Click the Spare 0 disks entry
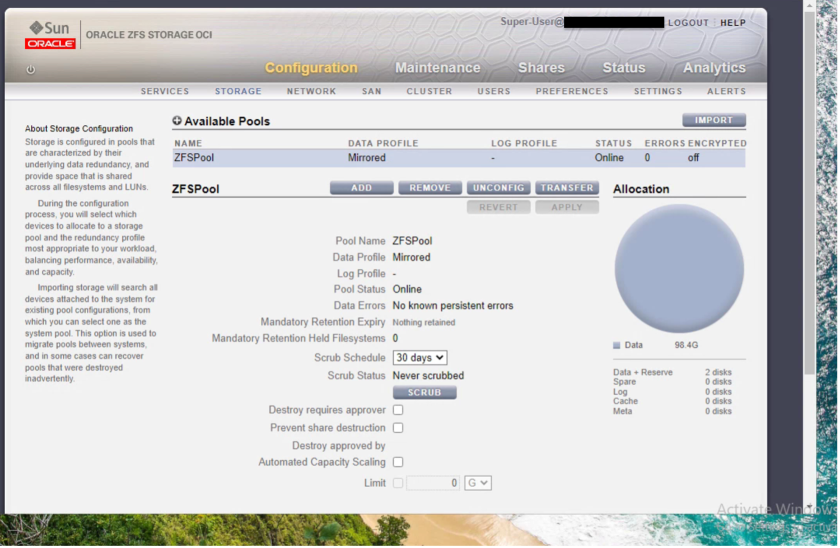This screenshot has height=548, width=840. [672, 382]
